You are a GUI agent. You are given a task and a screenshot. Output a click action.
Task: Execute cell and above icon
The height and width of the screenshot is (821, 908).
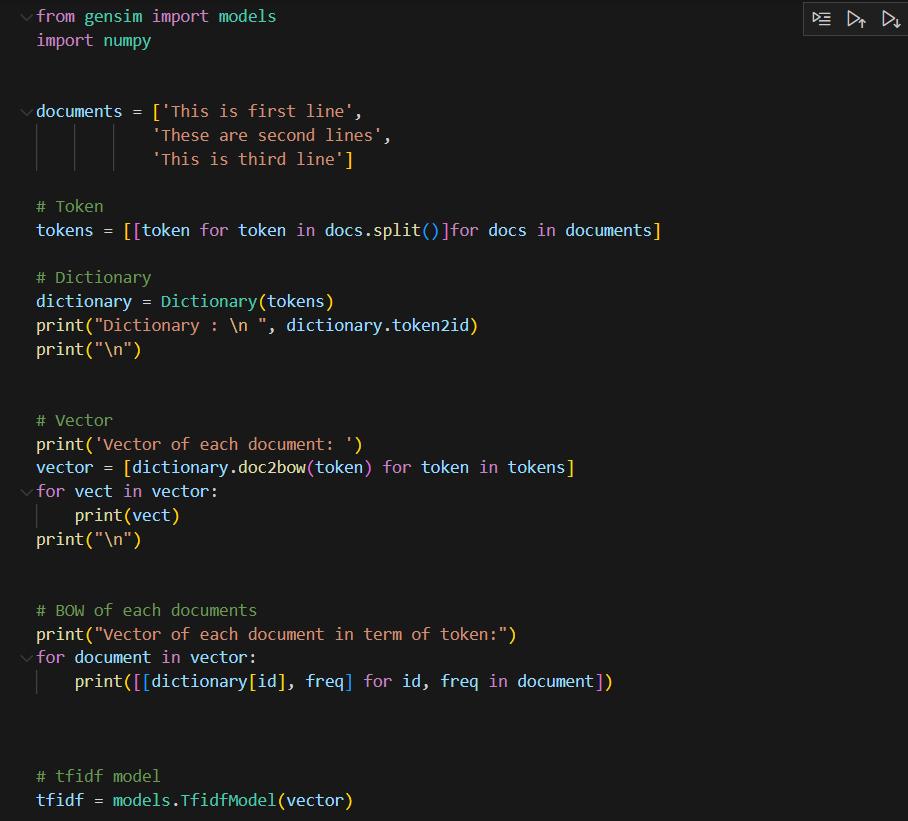coord(856,19)
